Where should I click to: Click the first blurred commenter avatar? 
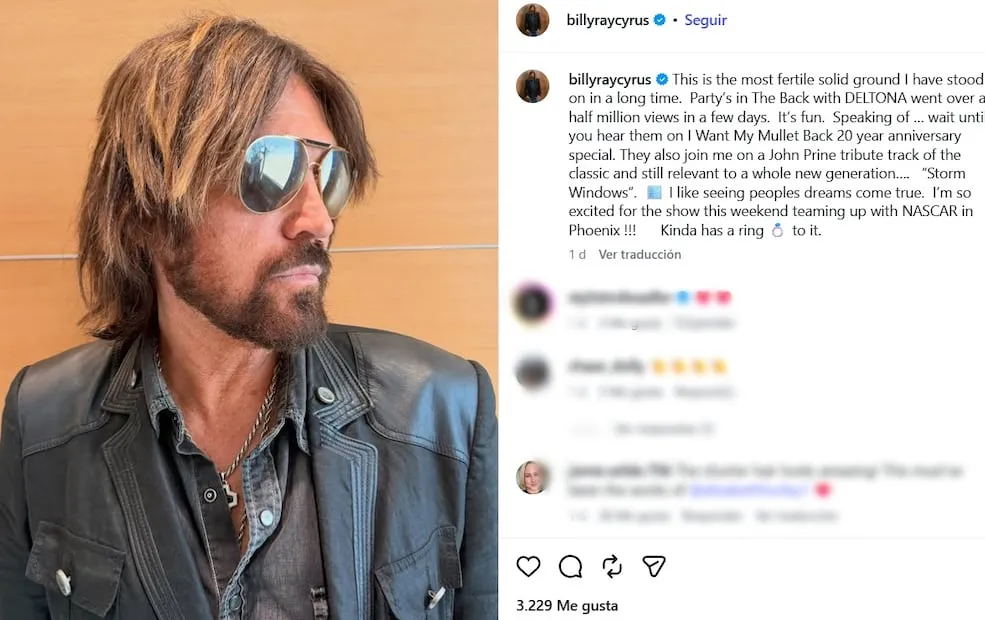coord(533,303)
